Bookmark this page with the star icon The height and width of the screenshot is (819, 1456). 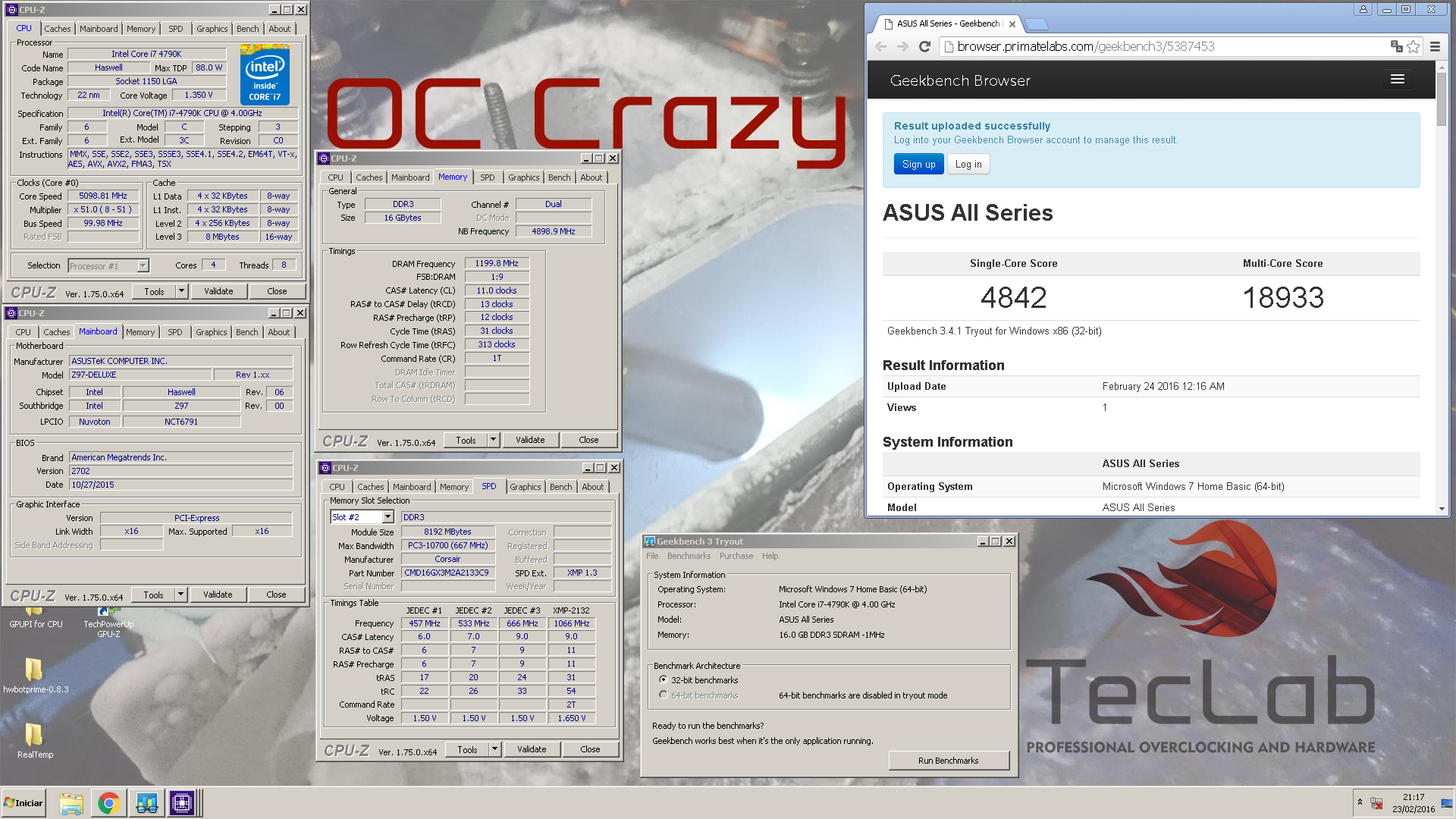point(1414,46)
